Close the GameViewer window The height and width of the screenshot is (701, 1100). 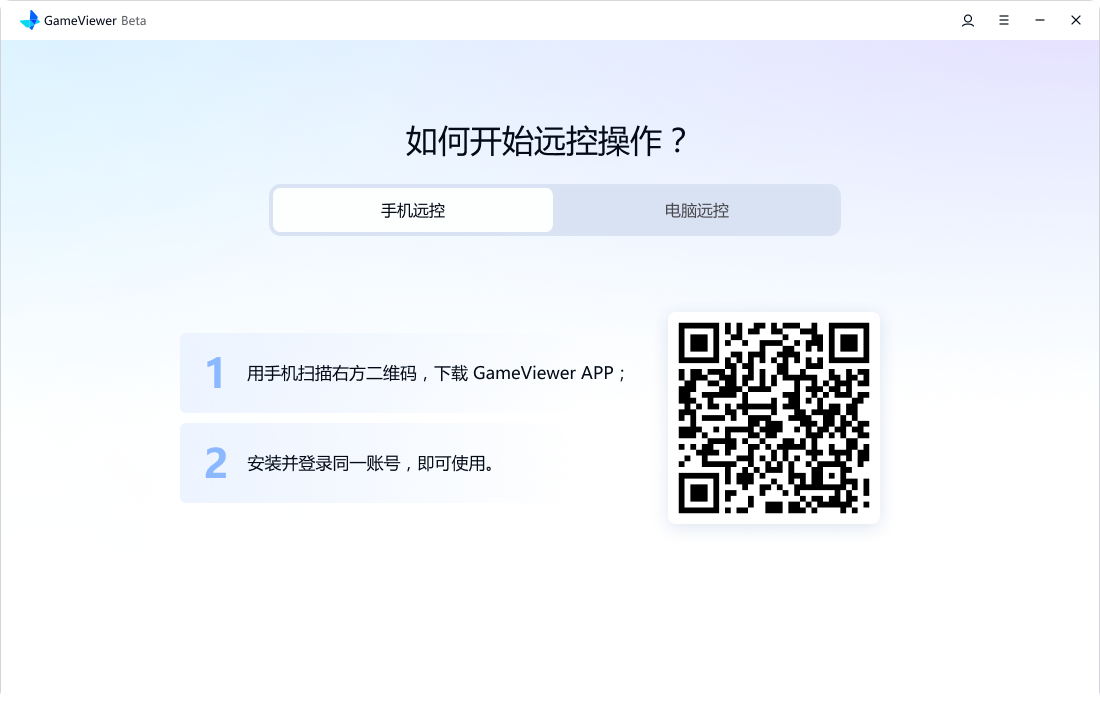(x=1076, y=20)
